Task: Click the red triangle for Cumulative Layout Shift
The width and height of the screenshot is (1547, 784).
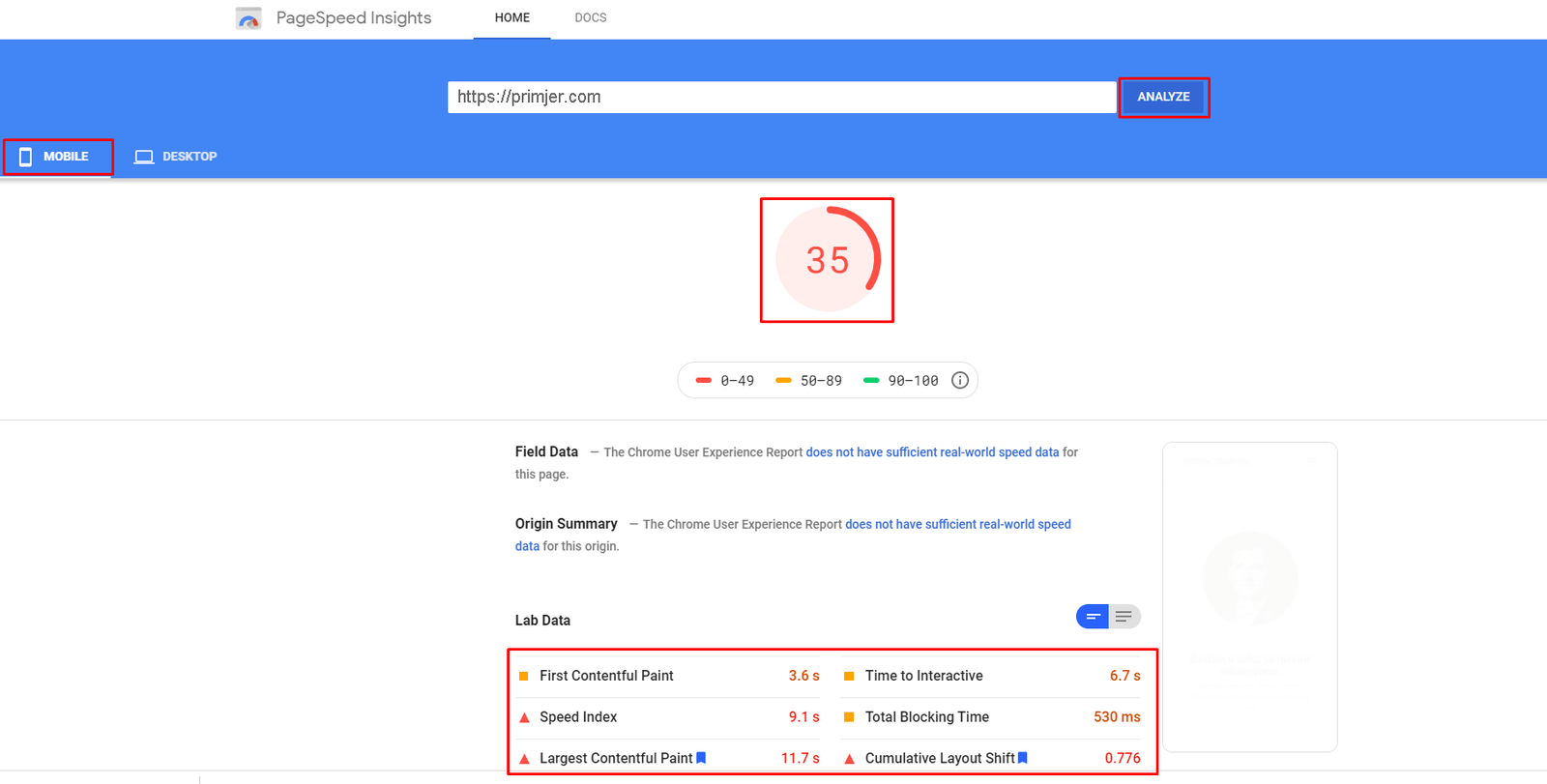Action: (849, 759)
